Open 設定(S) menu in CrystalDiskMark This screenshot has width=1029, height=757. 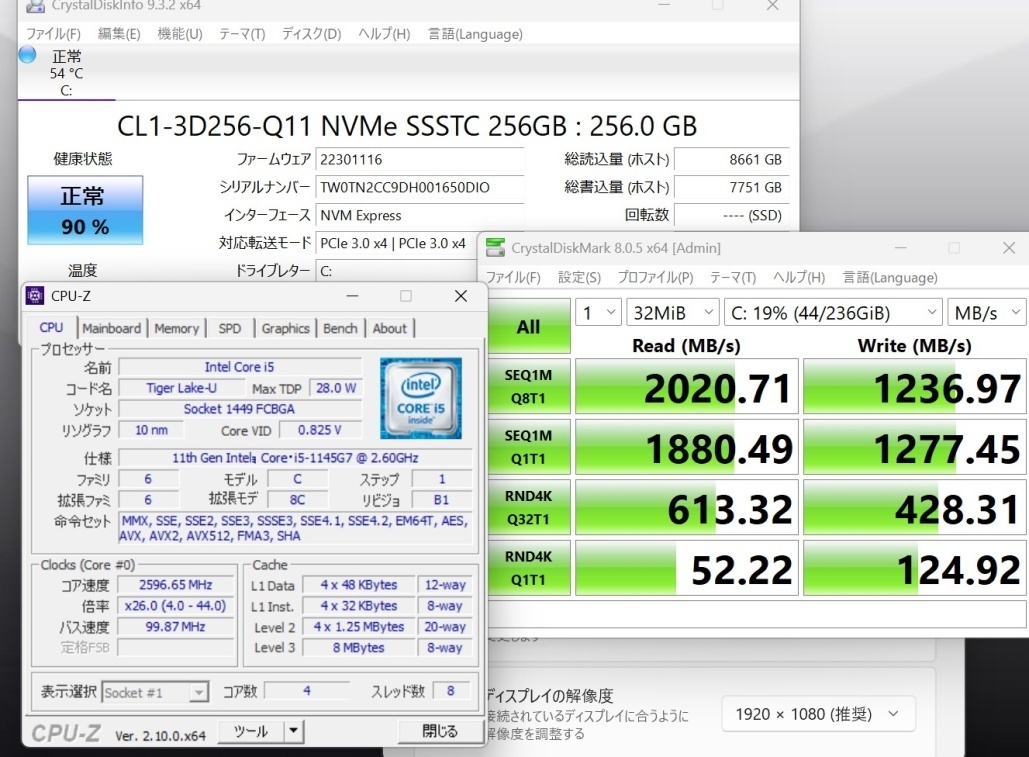click(579, 277)
